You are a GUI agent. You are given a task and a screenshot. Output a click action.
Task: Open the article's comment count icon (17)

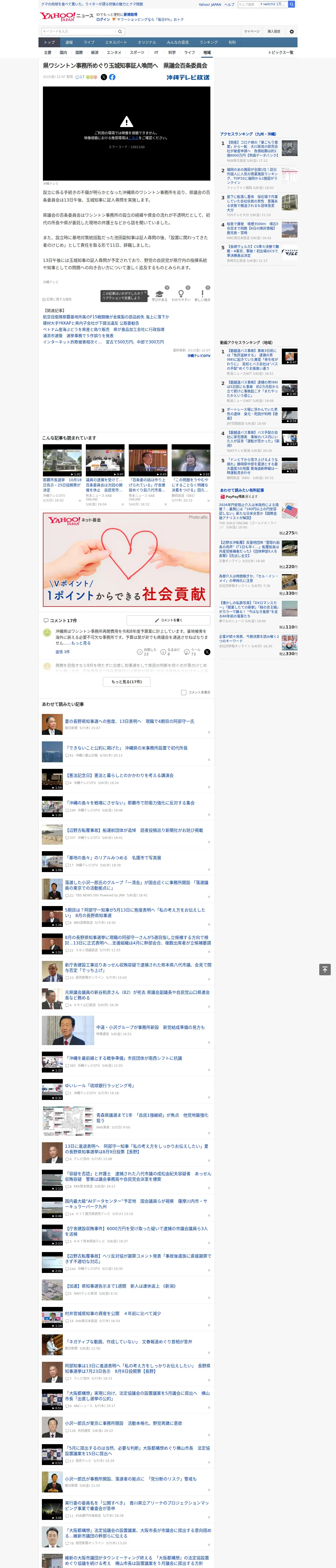coord(80,77)
